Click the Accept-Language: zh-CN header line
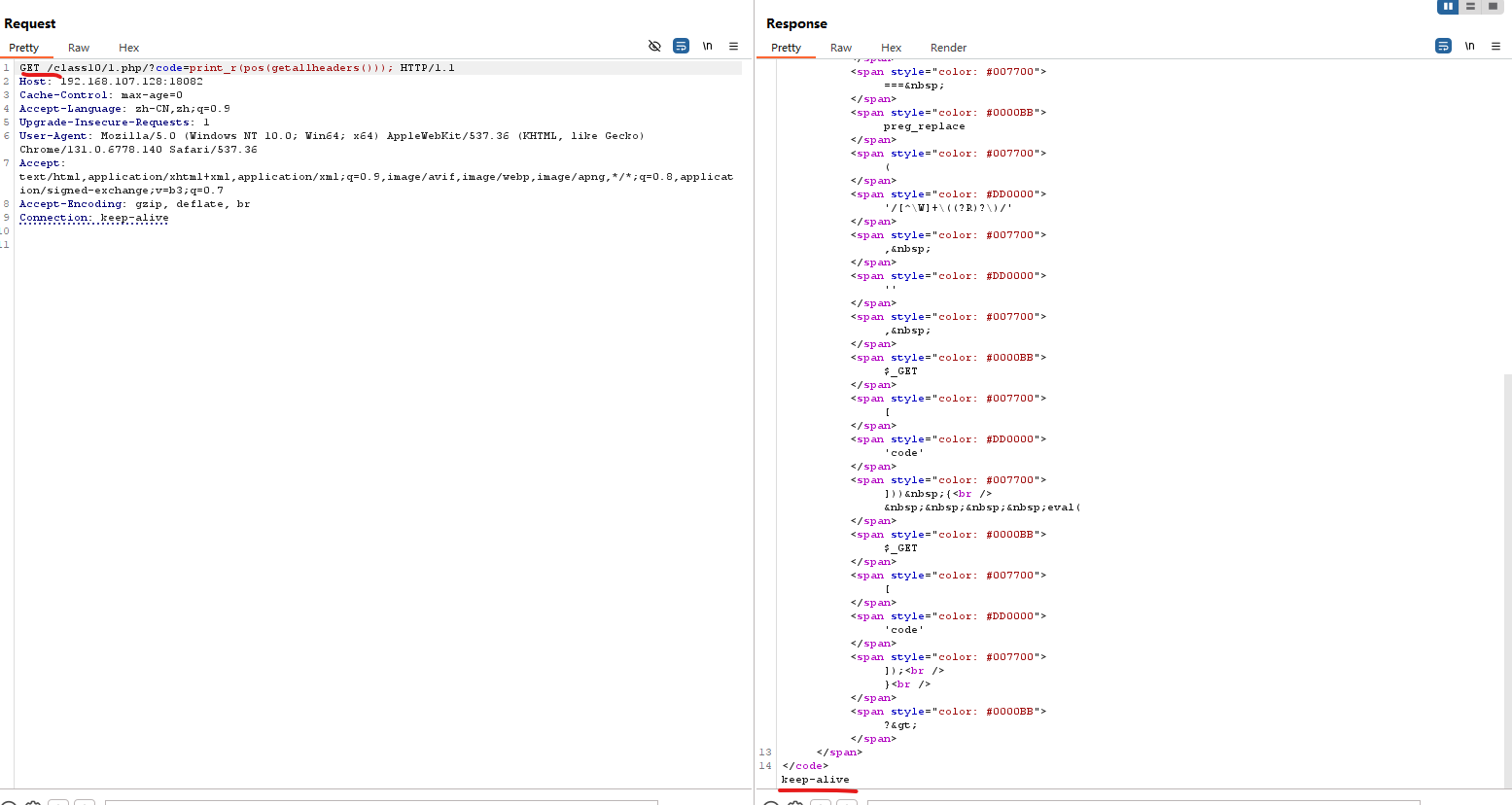The width and height of the screenshot is (1512, 805). tap(124, 109)
